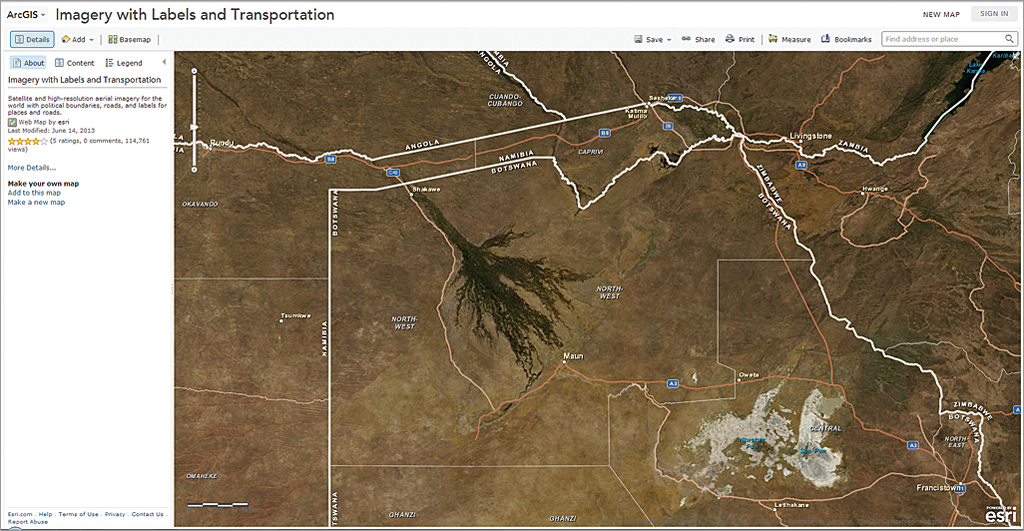Screen dimensions: 1024x531
Task: Click the SIGN IN button
Action: (994, 14)
